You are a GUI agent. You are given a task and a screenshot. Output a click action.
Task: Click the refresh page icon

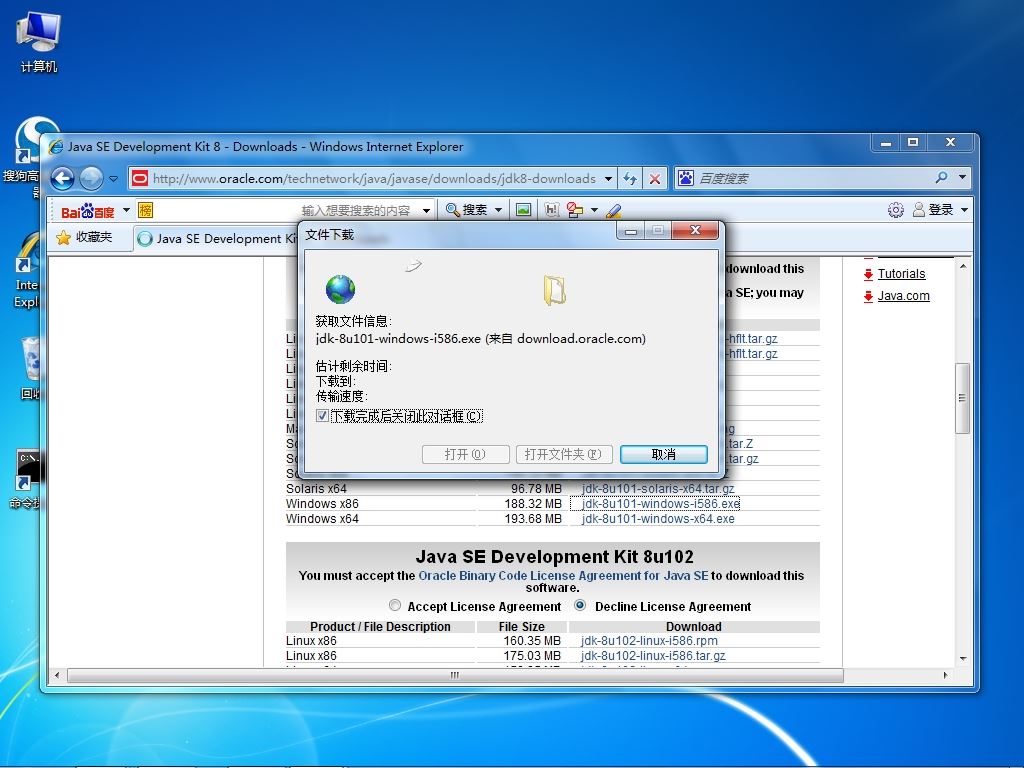coord(630,178)
